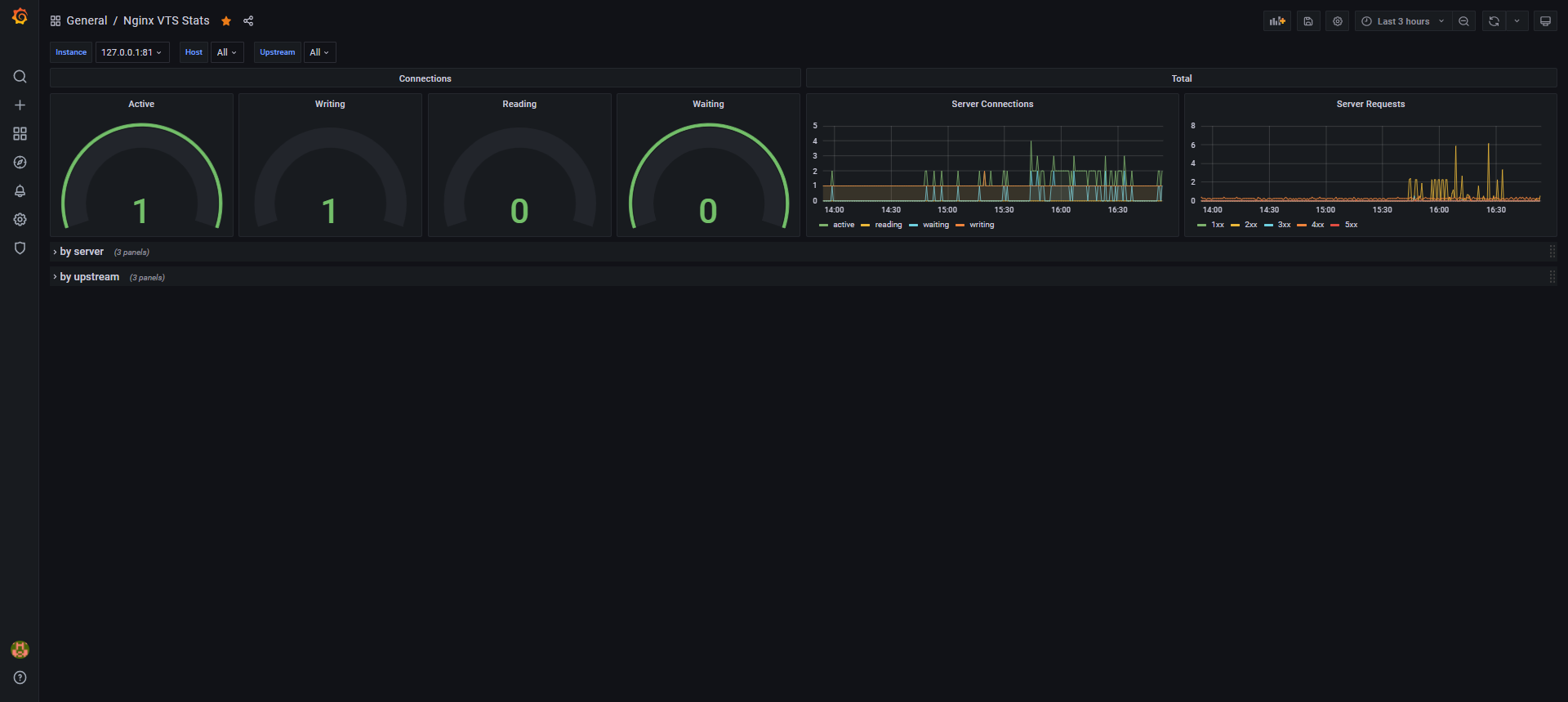Click the Reading gauge value 0
This screenshot has height=702, width=1568.
[519, 212]
